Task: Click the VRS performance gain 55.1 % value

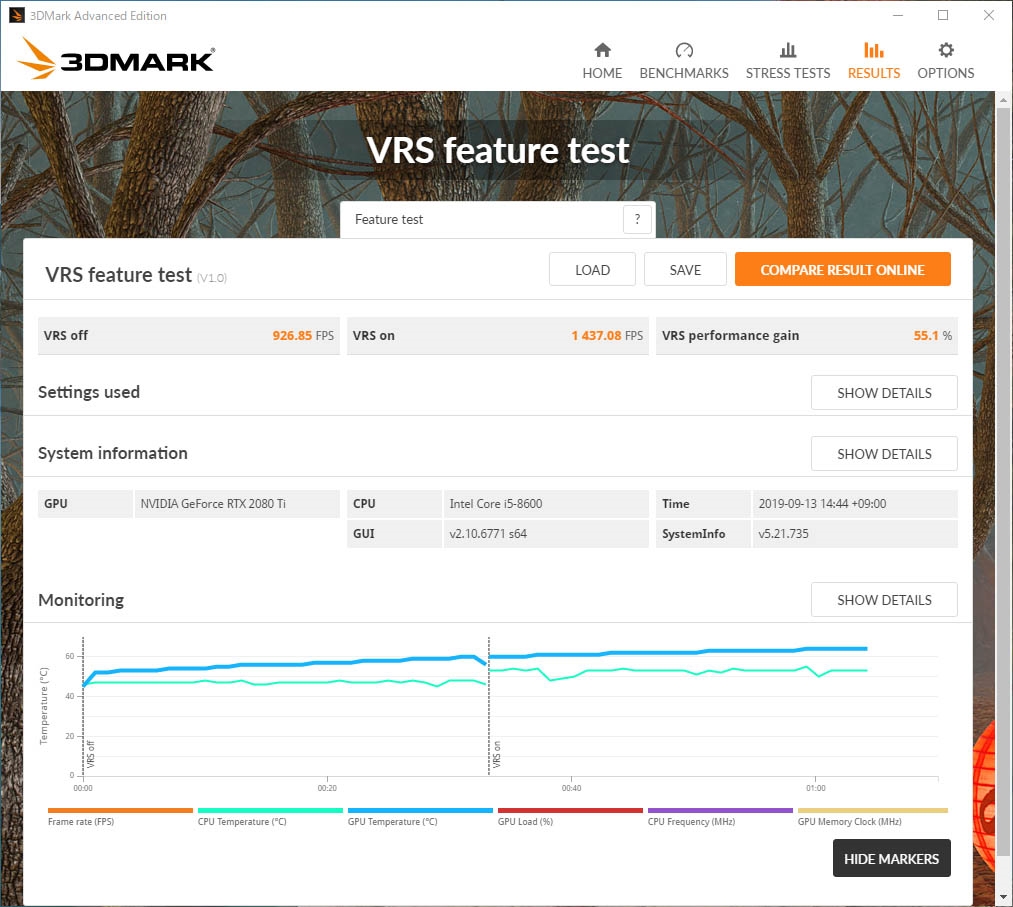Action: coord(932,335)
